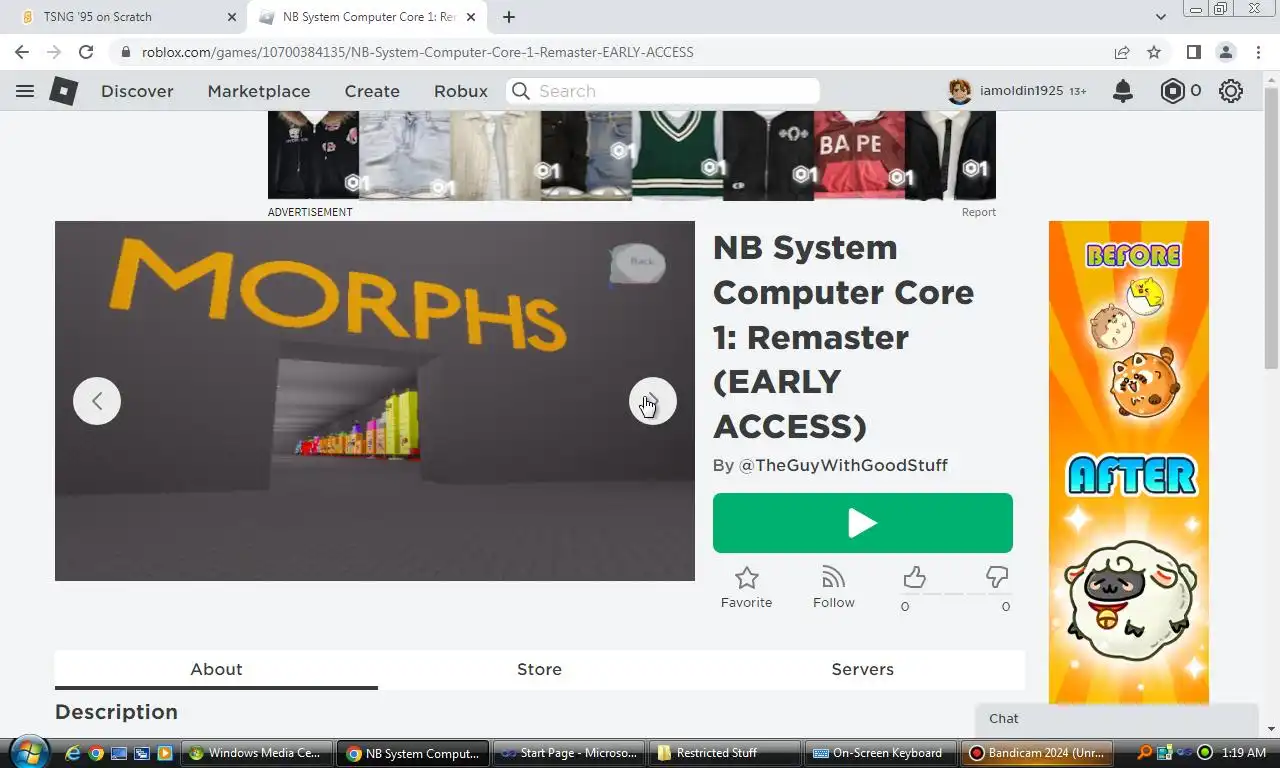
Task: Click the magnifier icon in system tray
Action: [x=1145, y=753]
